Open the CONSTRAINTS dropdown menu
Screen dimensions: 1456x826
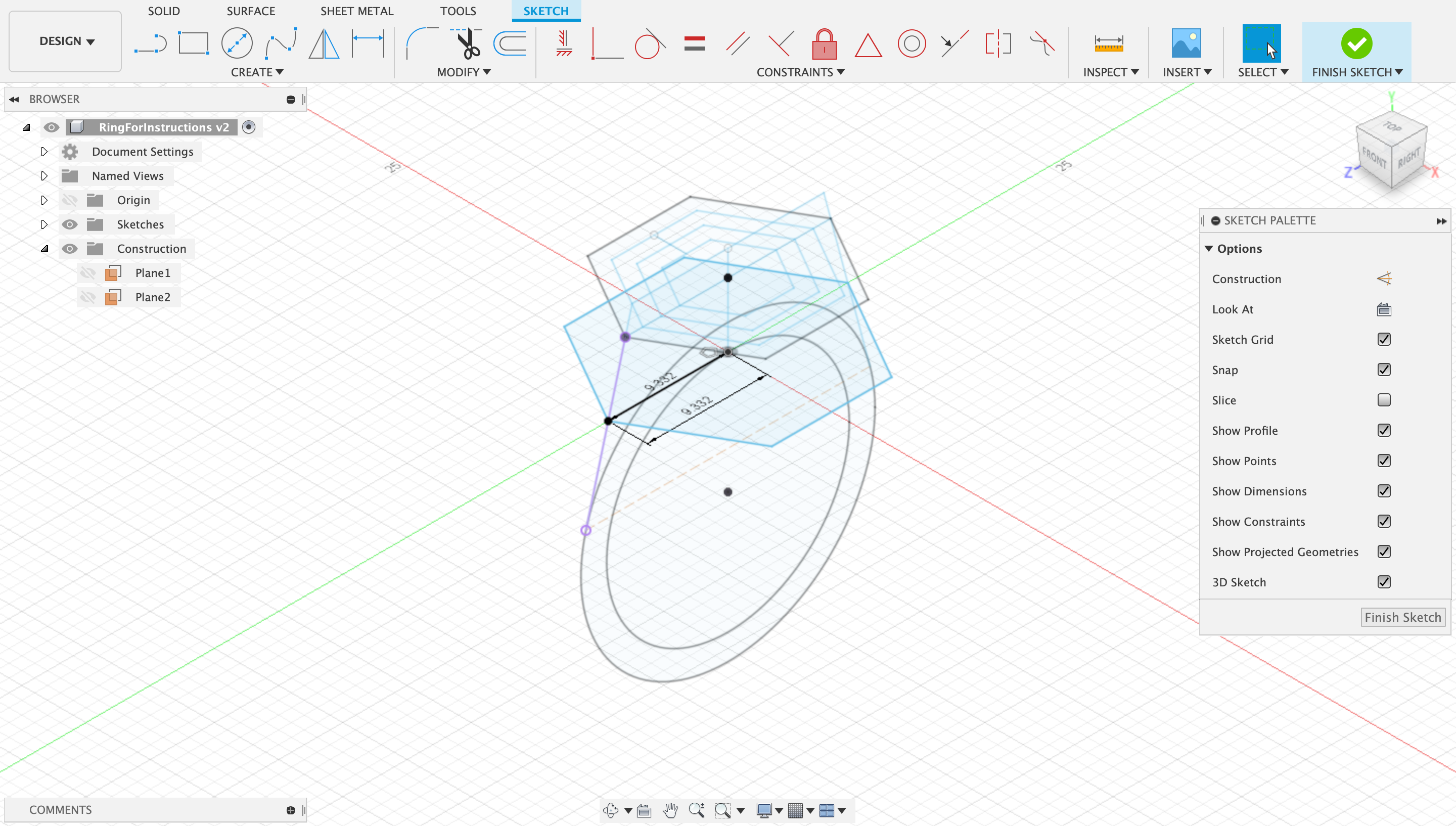pyautogui.click(x=800, y=72)
